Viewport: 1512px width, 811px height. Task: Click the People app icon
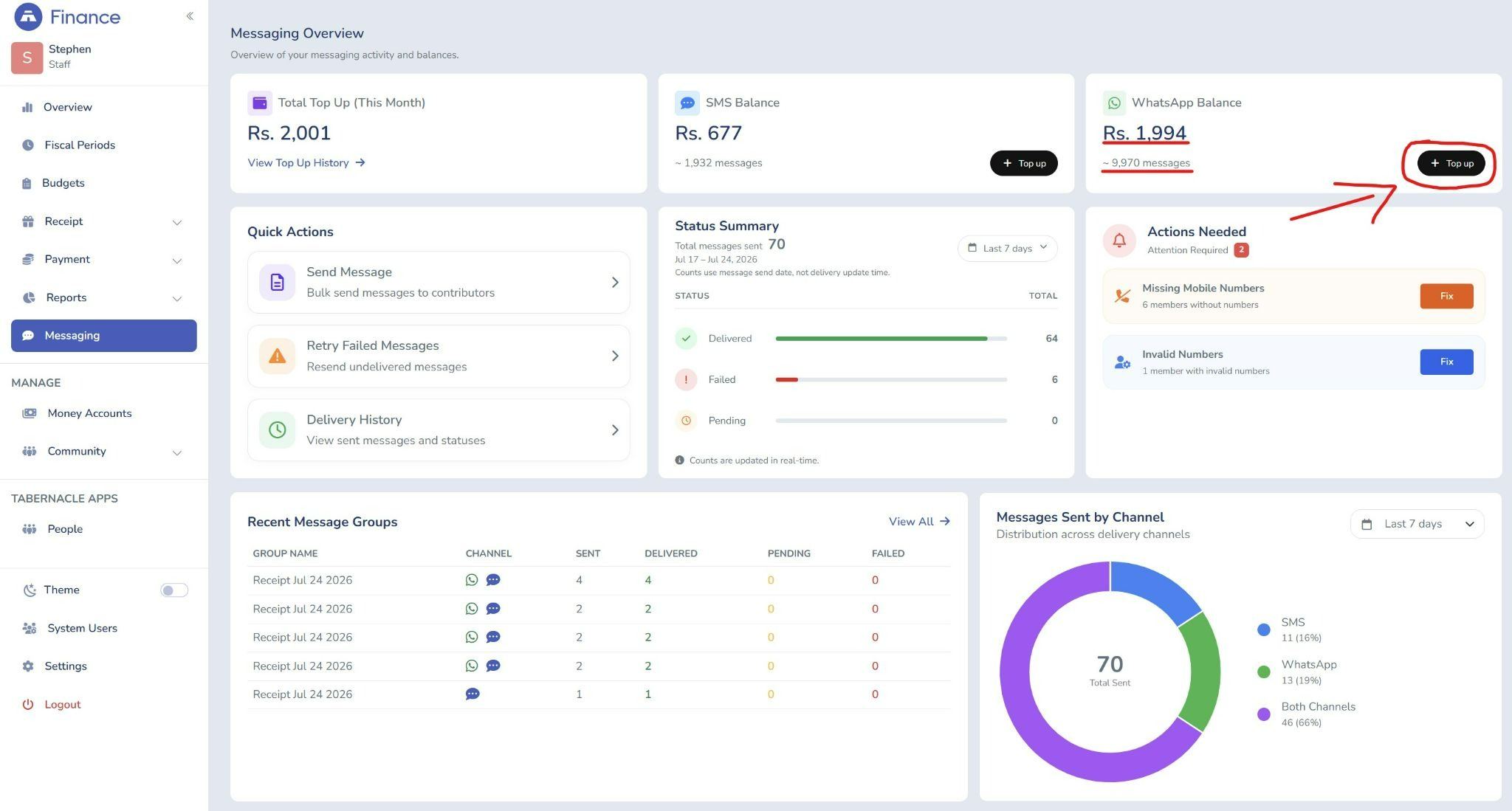(x=30, y=529)
